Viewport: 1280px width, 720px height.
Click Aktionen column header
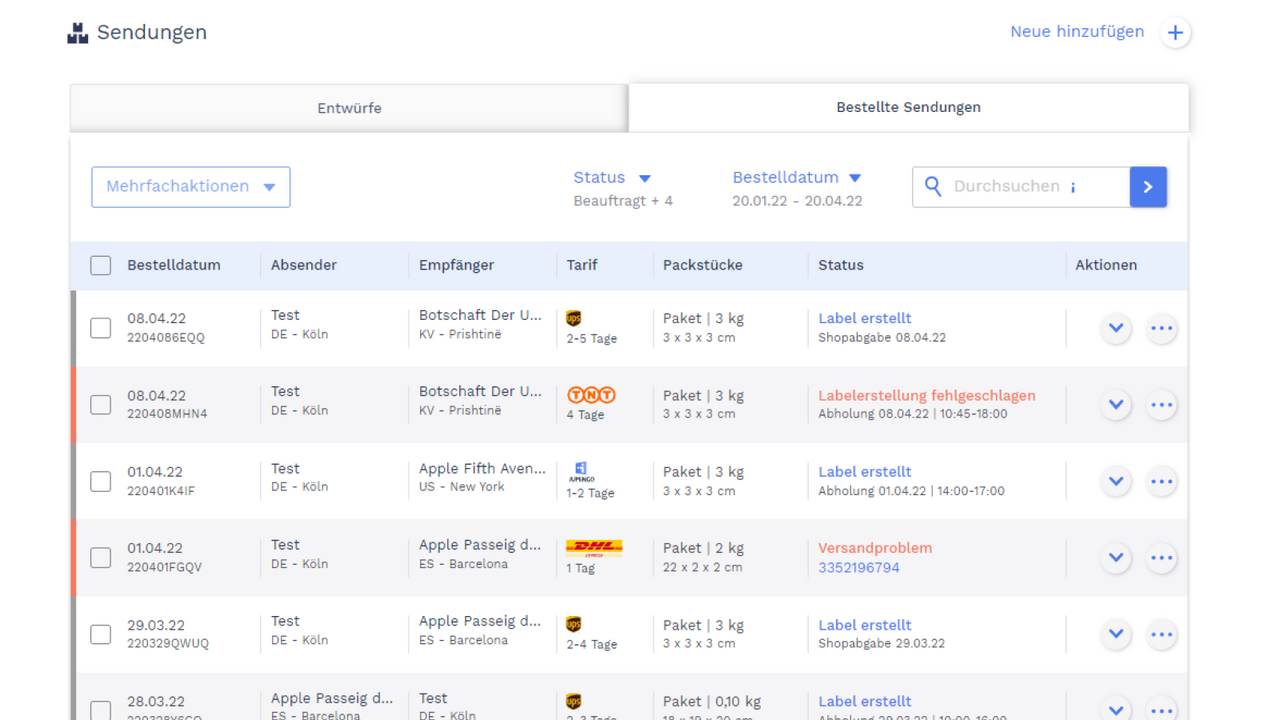tap(1106, 265)
